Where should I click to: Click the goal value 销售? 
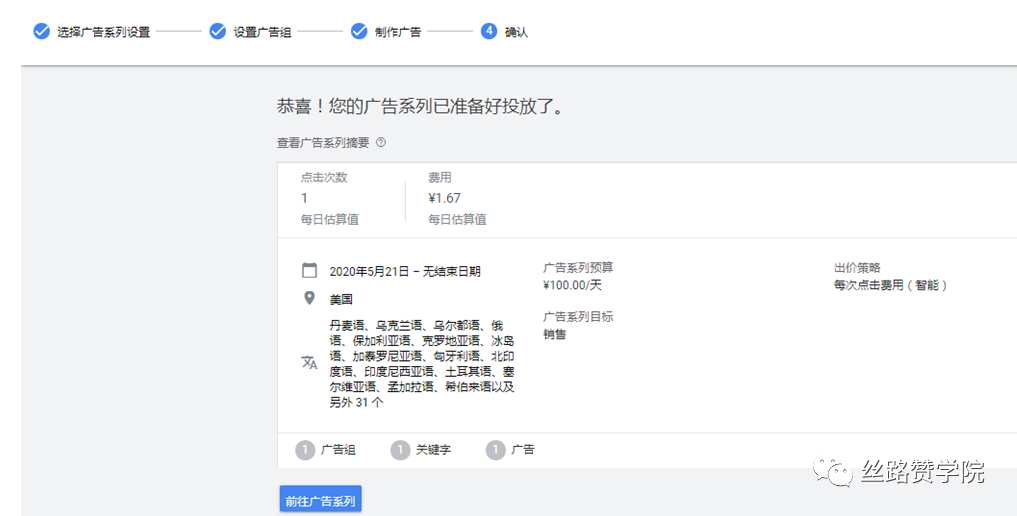[555, 334]
